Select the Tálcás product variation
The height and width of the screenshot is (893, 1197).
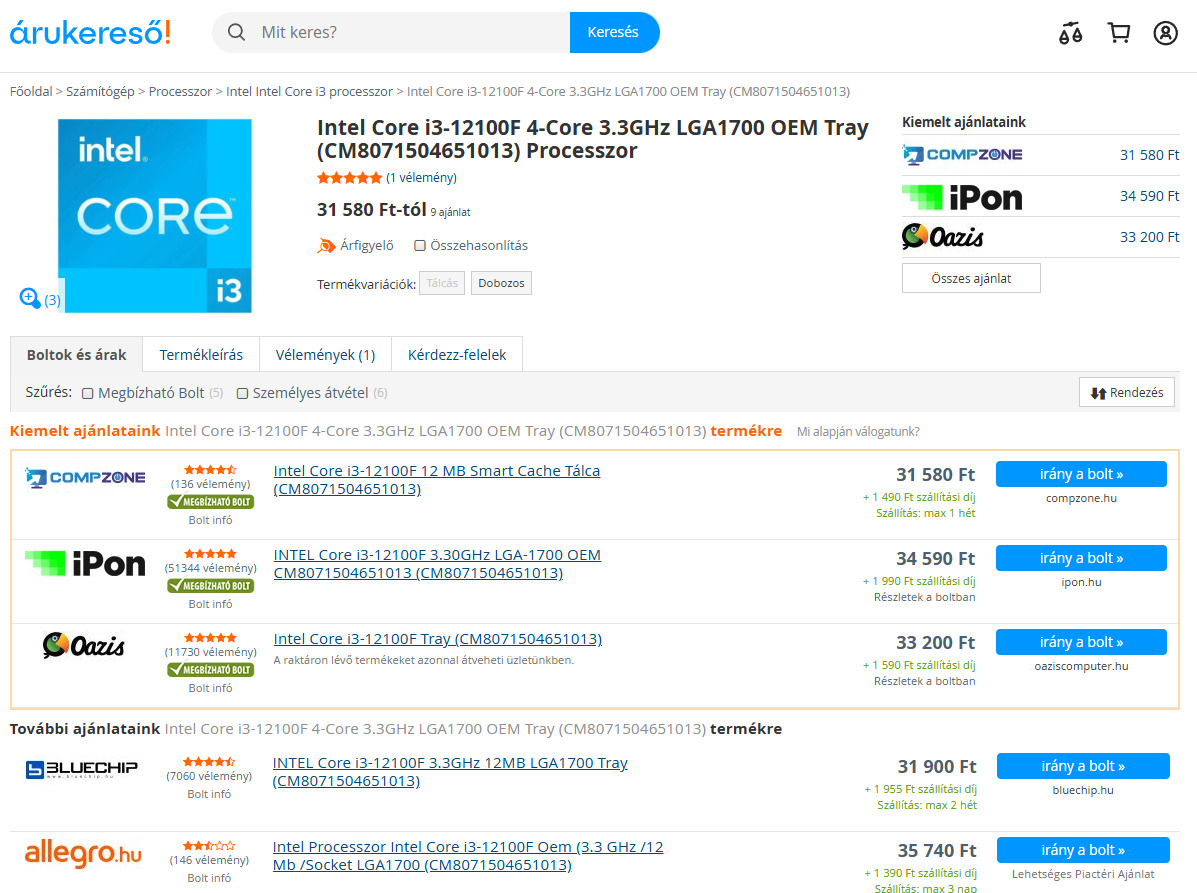442,283
